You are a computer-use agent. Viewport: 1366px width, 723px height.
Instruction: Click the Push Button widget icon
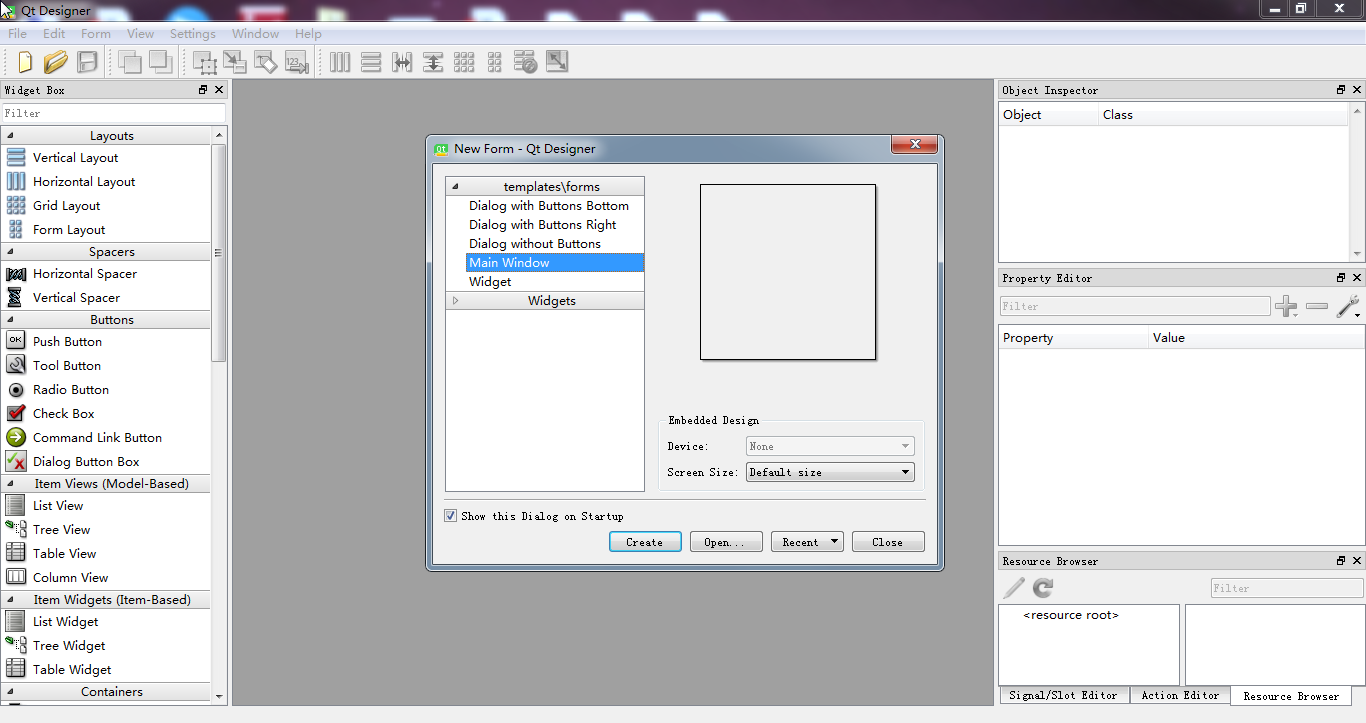click(16, 341)
